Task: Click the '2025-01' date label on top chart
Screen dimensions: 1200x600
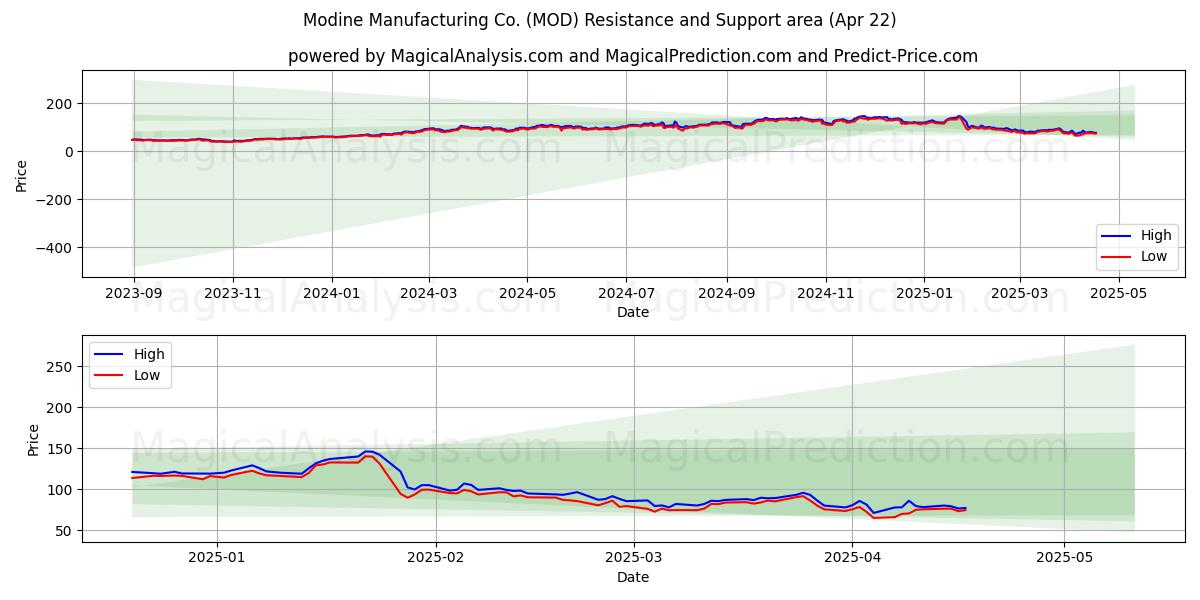Action: [x=923, y=295]
